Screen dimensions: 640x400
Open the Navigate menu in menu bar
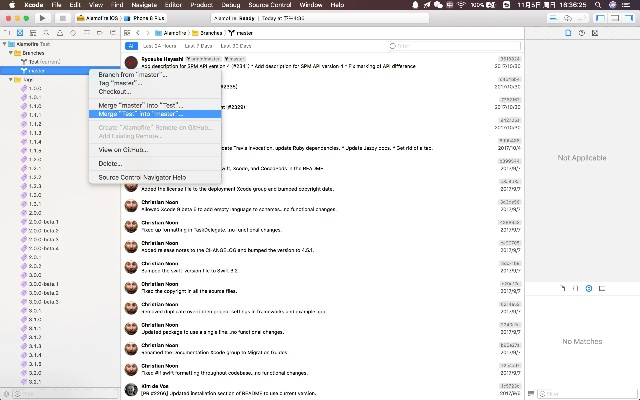(144, 5)
